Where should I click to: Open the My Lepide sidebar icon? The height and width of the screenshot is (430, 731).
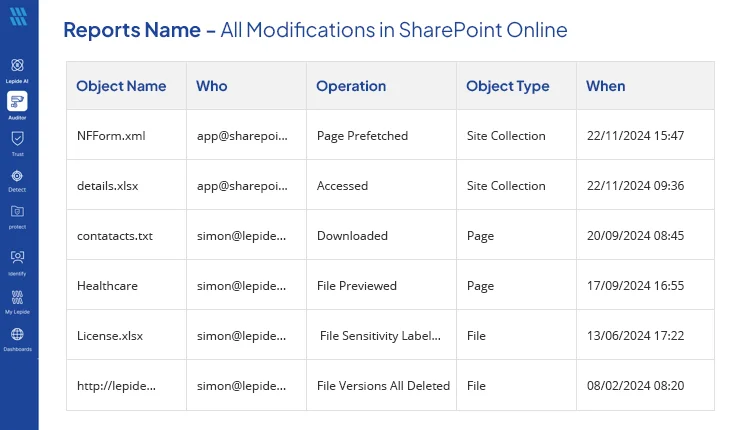point(17,297)
